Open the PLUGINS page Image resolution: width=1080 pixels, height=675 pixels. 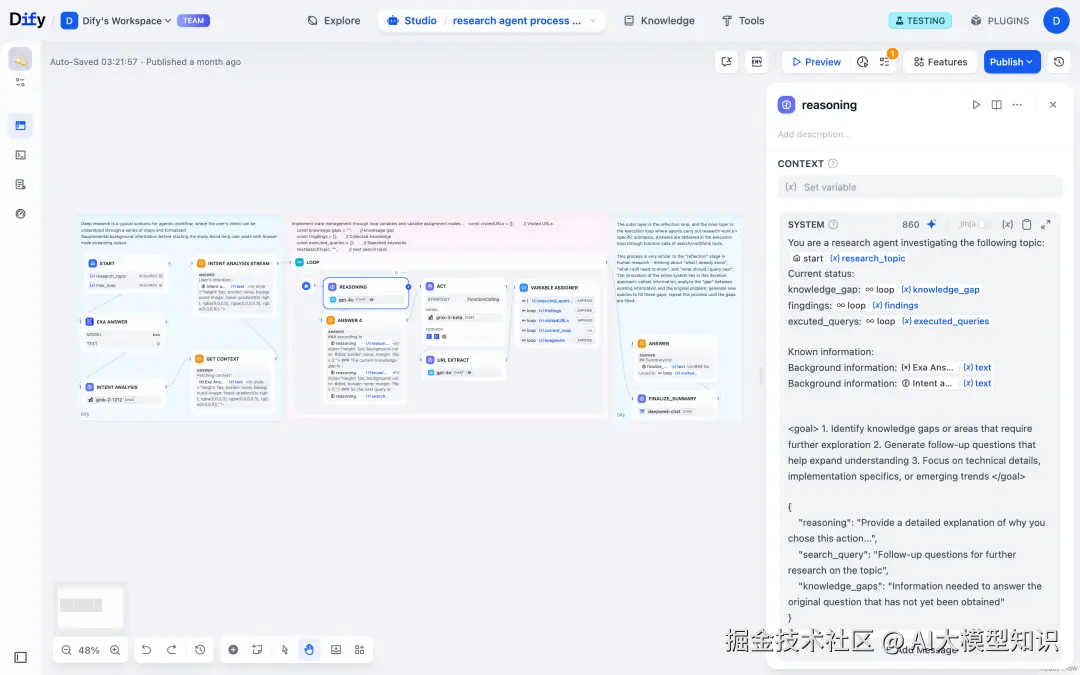[1000, 21]
